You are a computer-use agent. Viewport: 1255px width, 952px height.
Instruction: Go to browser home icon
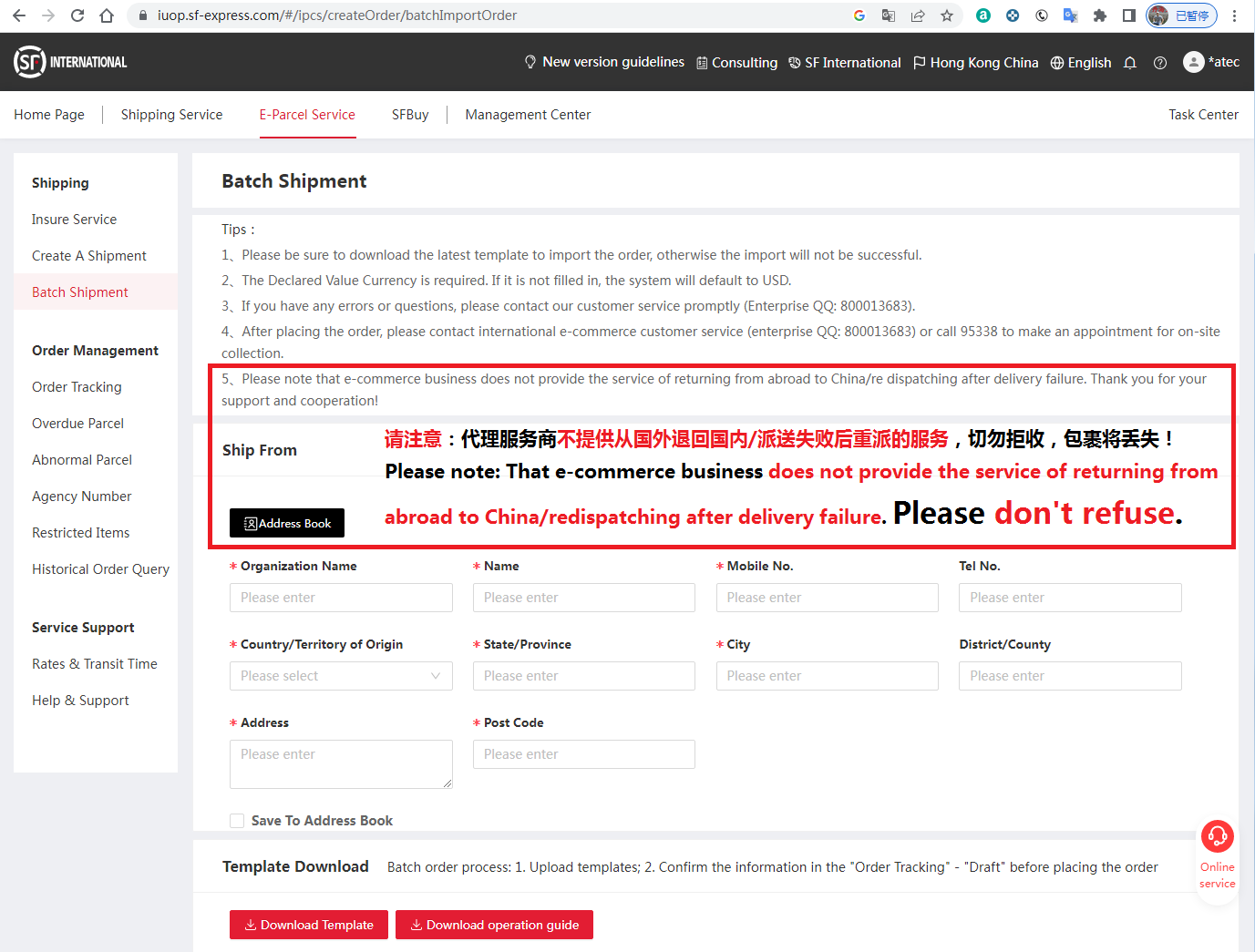click(x=107, y=15)
